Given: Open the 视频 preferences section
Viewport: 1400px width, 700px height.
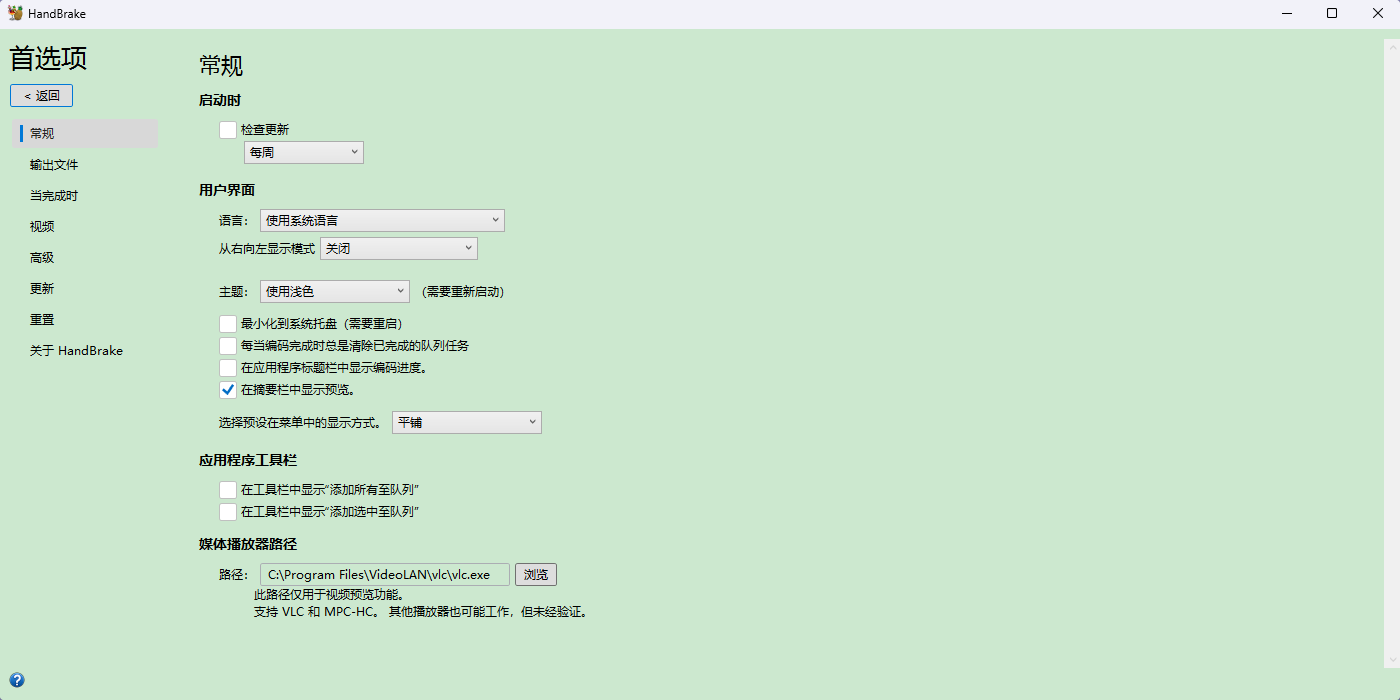Looking at the screenshot, I should pyautogui.click(x=42, y=227).
